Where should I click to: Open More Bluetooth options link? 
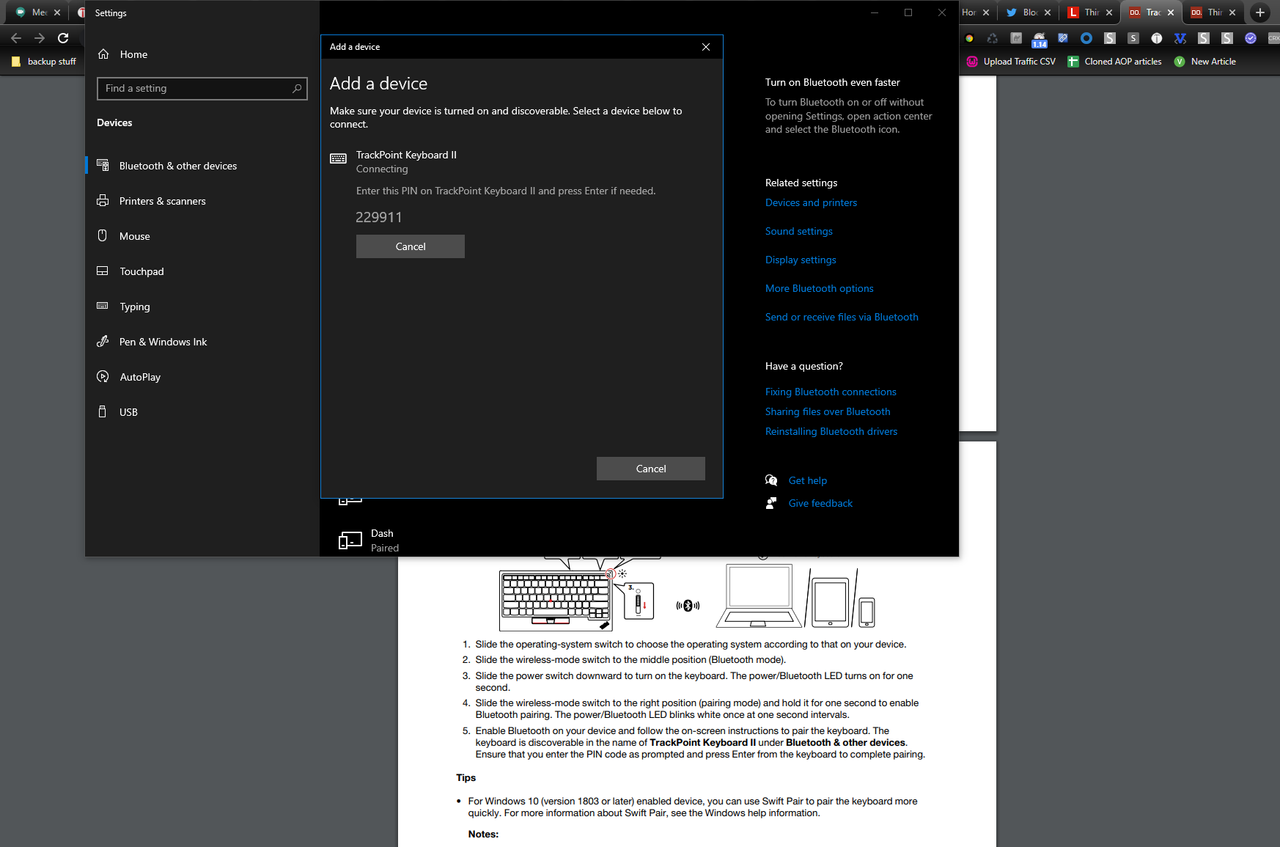819,288
